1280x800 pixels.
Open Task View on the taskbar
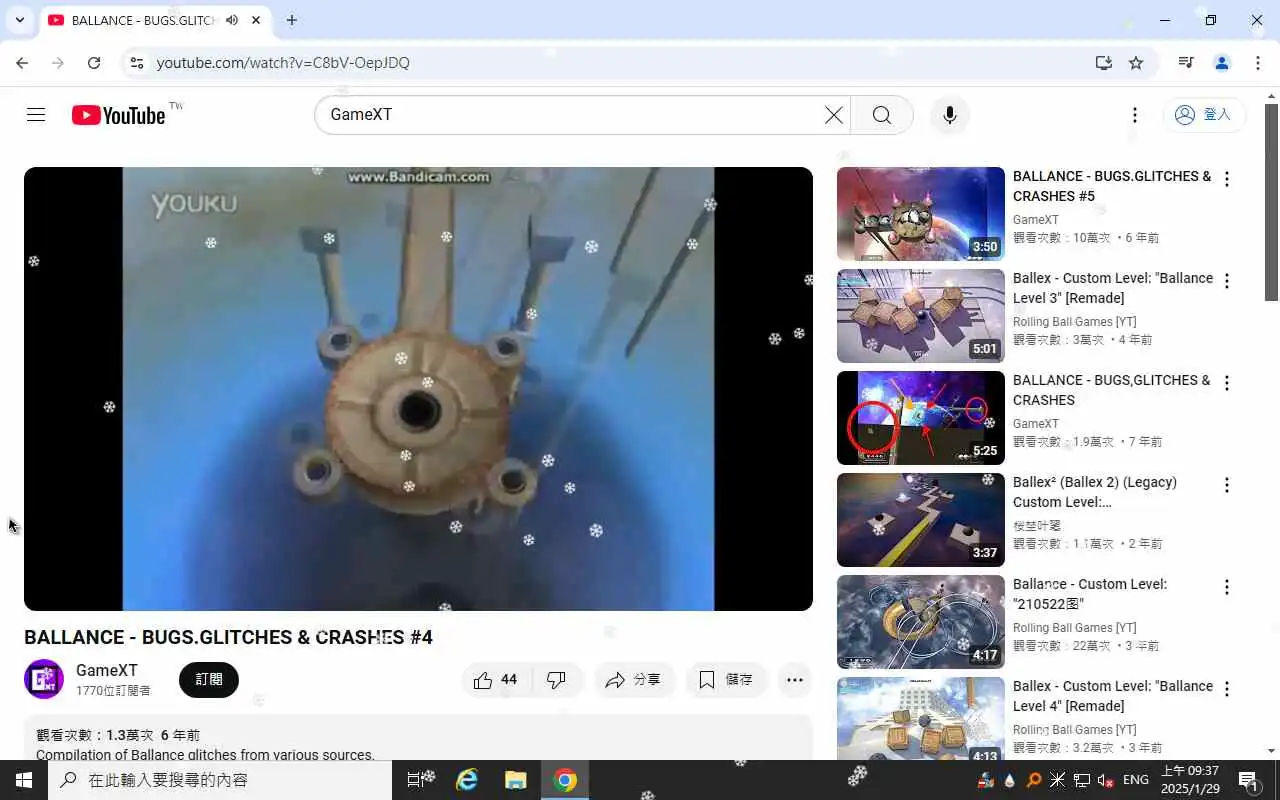[418, 780]
